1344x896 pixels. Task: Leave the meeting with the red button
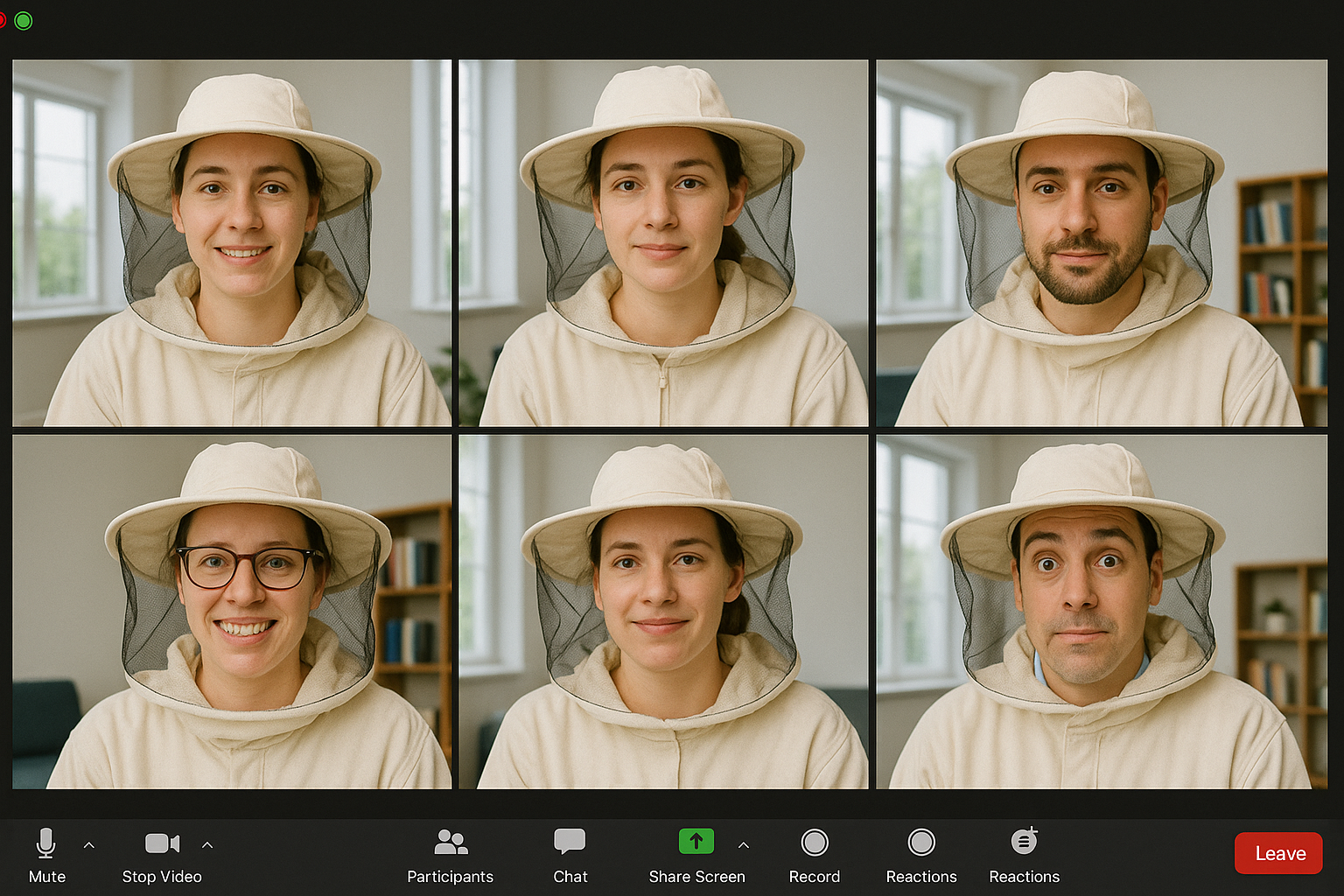pos(1278,853)
